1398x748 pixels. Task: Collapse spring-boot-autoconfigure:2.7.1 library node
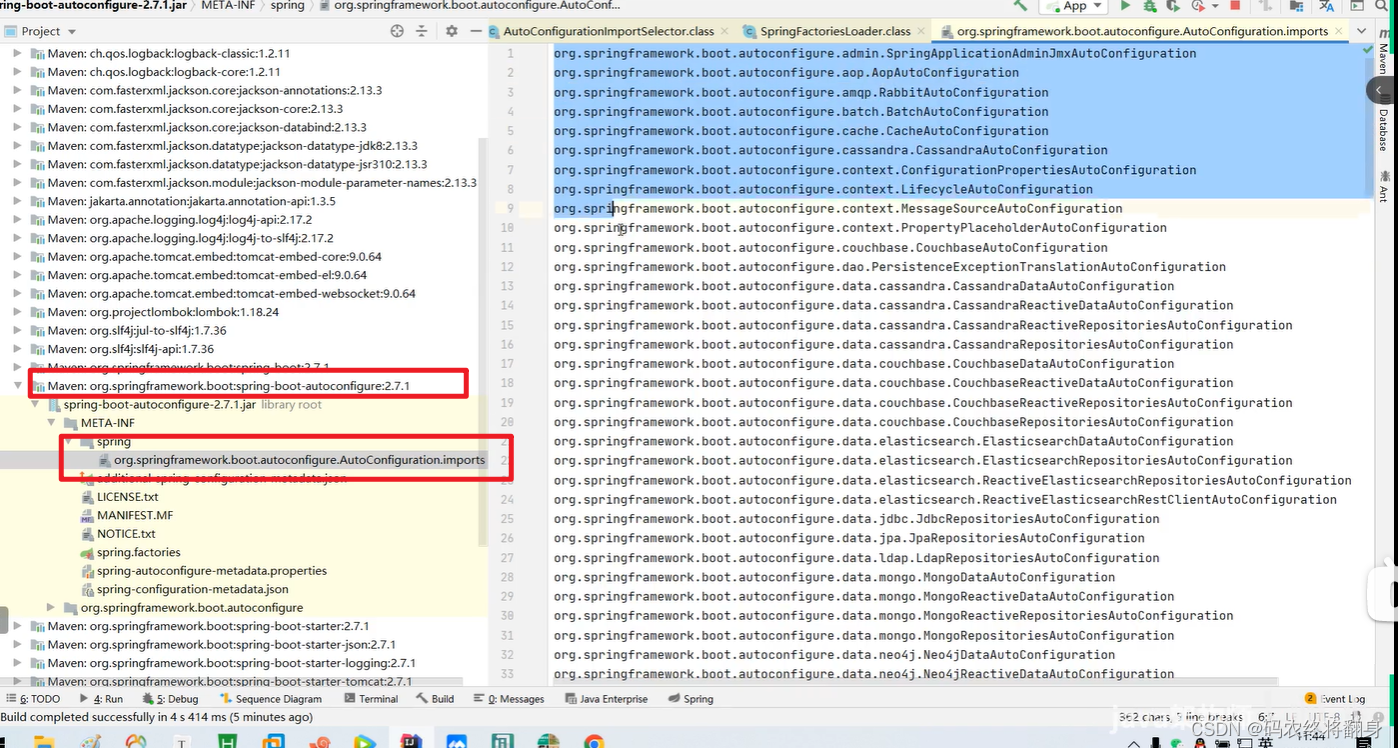[x=17, y=385]
